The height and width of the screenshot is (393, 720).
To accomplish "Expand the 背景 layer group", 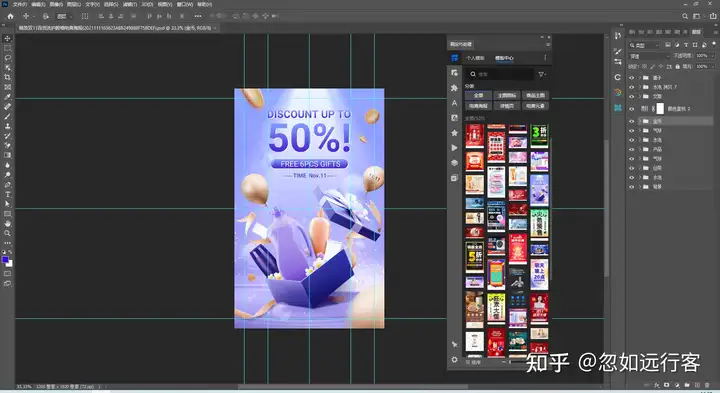I will pos(639,187).
